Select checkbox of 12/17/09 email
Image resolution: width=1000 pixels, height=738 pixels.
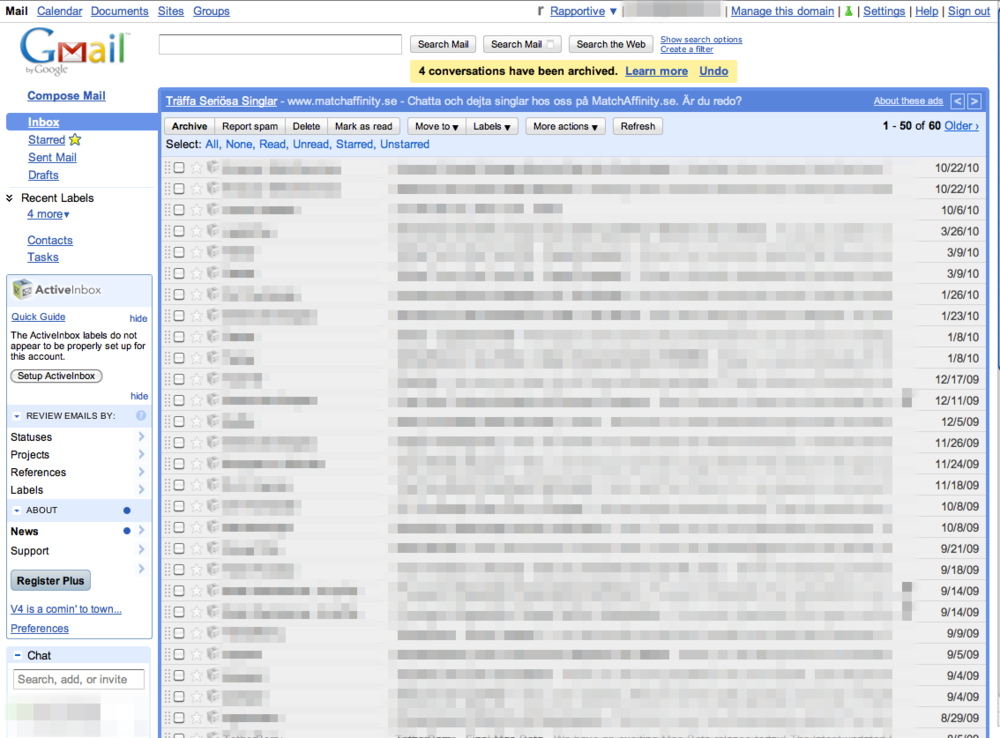point(179,379)
